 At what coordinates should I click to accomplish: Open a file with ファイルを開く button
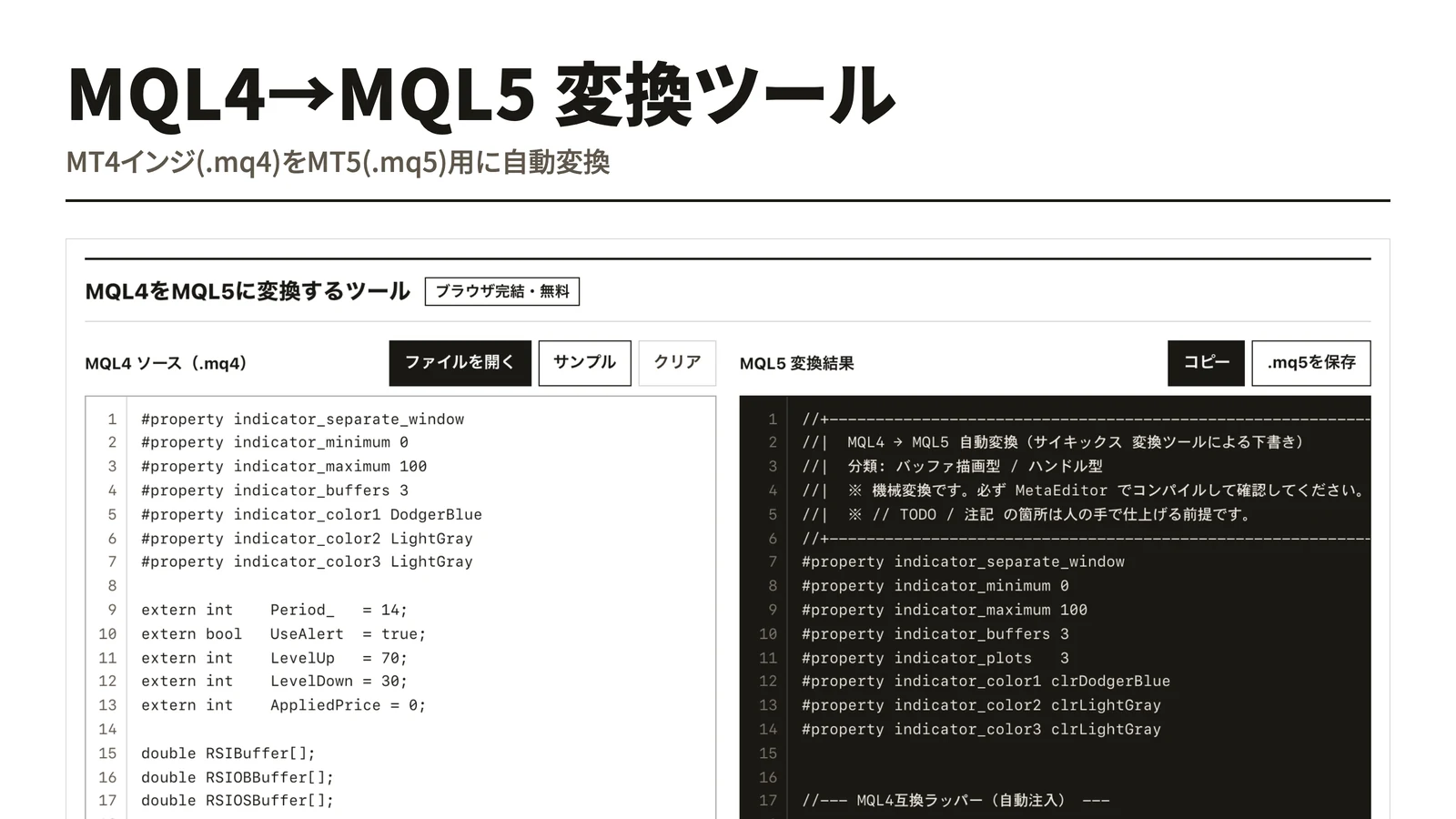point(460,363)
